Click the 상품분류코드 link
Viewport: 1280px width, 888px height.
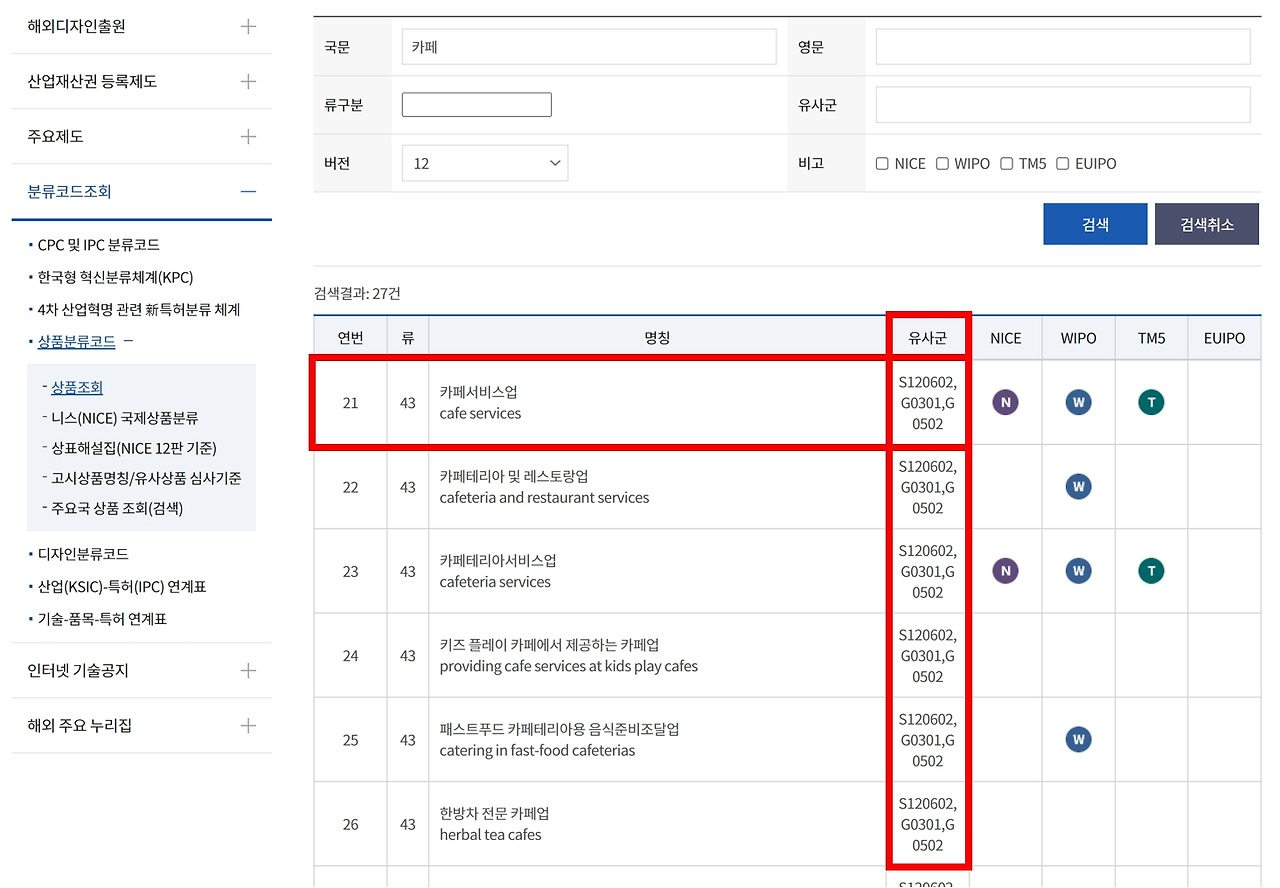(x=76, y=342)
